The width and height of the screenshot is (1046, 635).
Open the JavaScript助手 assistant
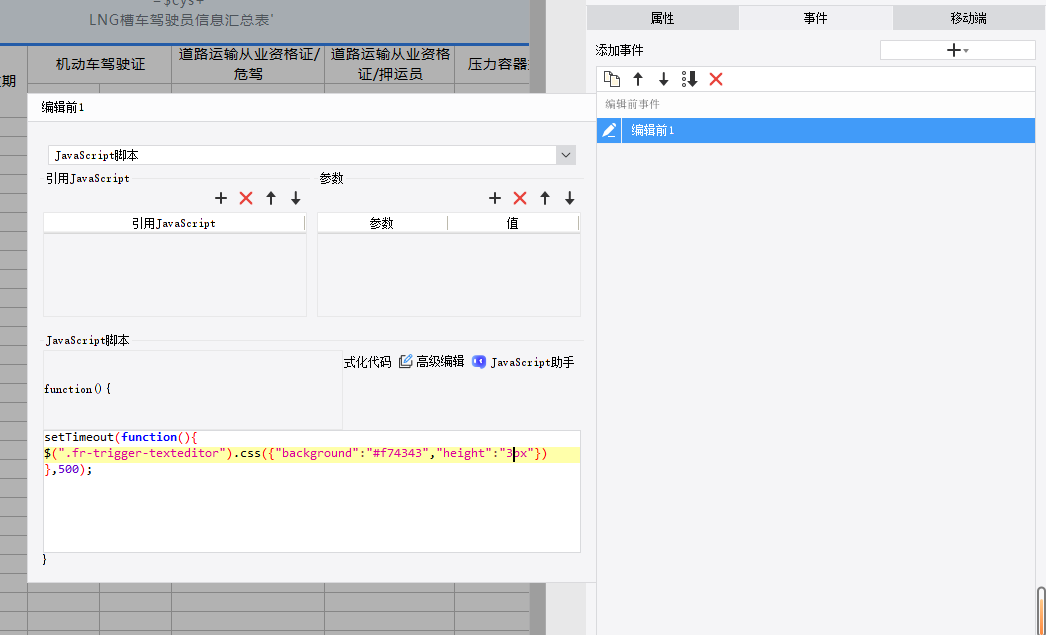click(523, 362)
